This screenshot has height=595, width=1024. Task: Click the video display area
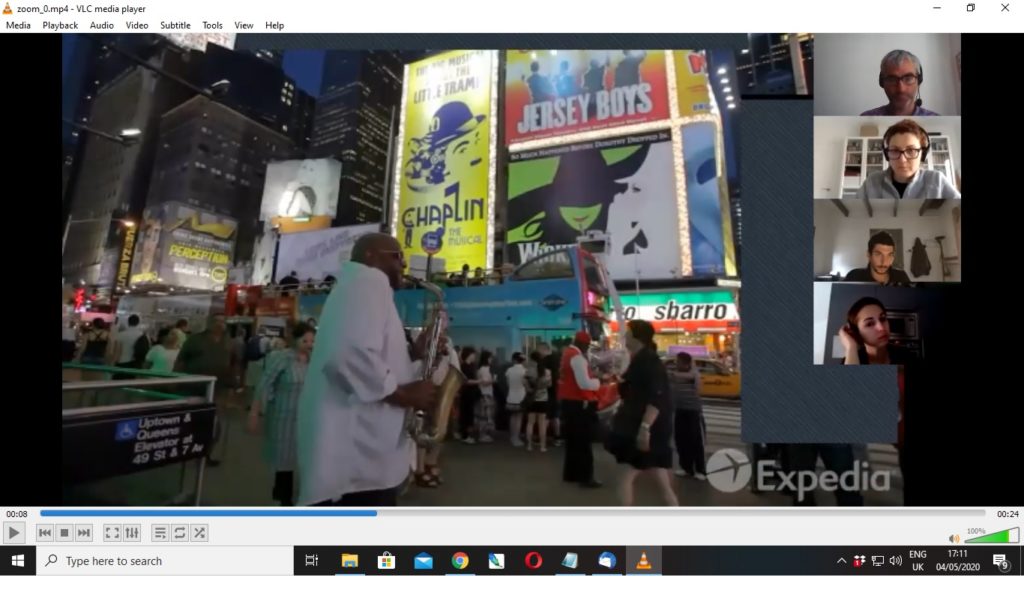coord(512,270)
